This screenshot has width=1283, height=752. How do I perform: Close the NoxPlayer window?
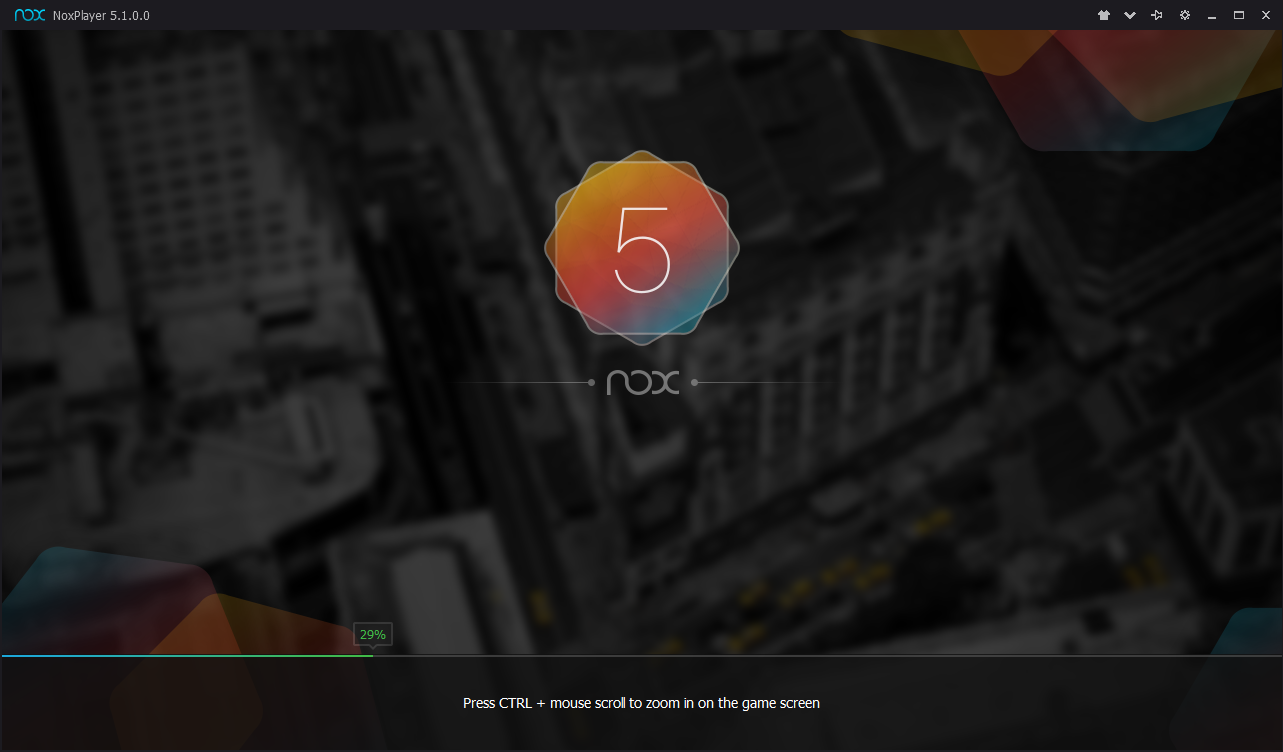pyautogui.click(x=1265, y=16)
